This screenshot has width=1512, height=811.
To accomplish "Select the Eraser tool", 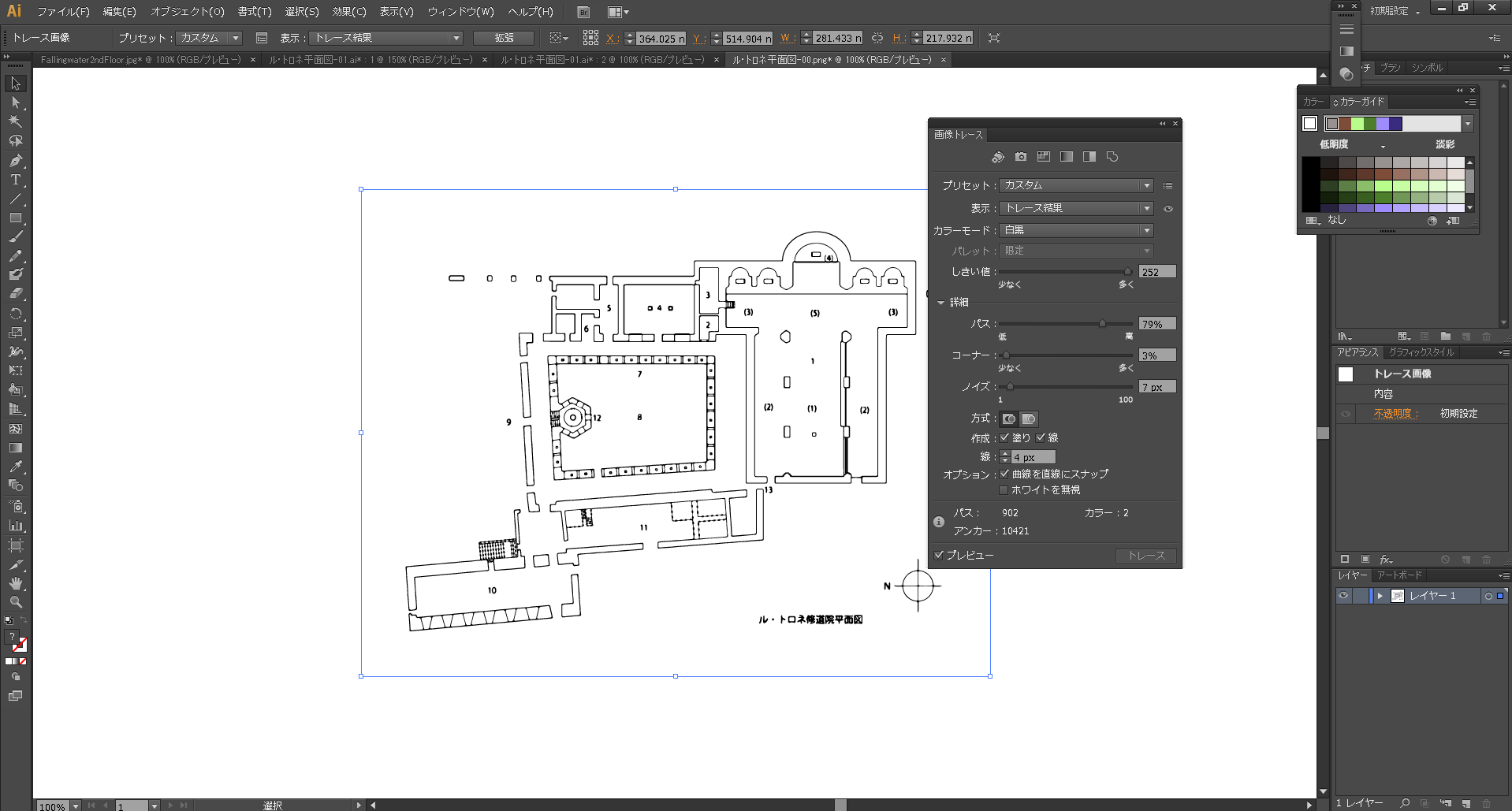I will click(x=16, y=293).
